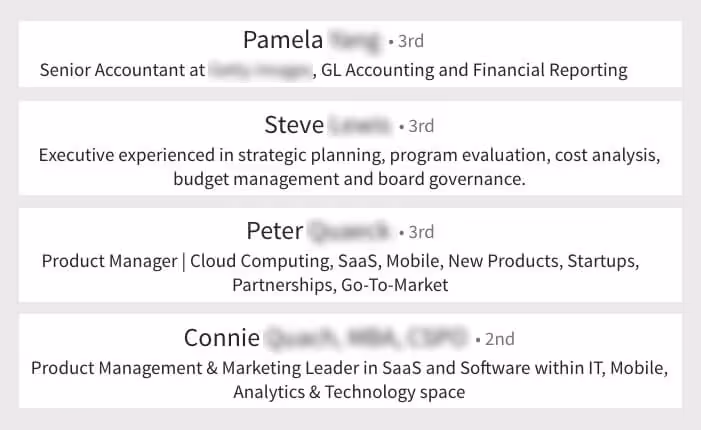The image size is (701, 430).
Task: Click 'budget management and board governance' line
Action: point(350,179)
